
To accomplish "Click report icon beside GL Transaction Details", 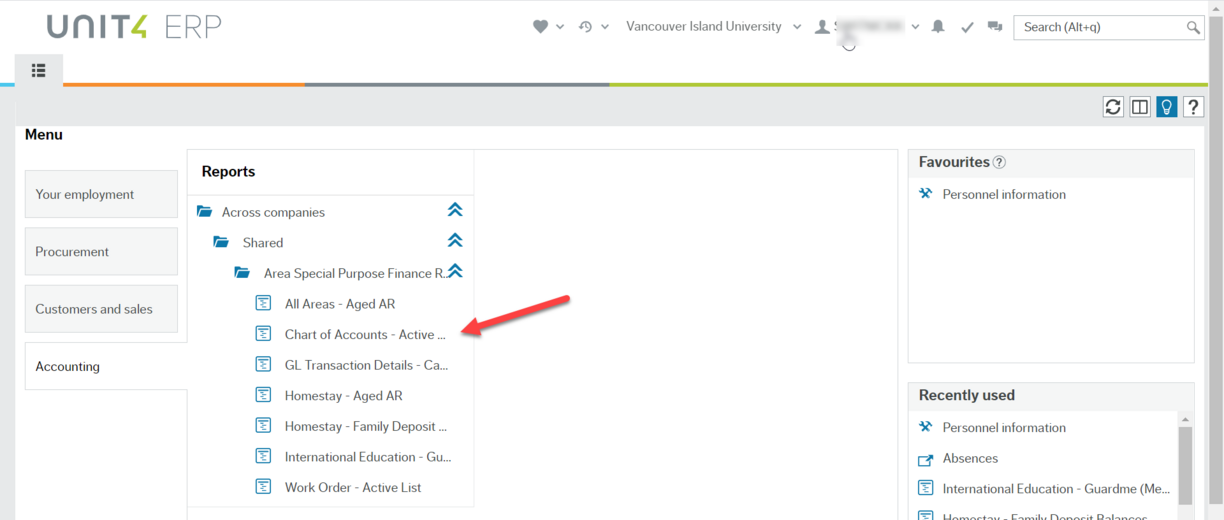I will (264, 364).
